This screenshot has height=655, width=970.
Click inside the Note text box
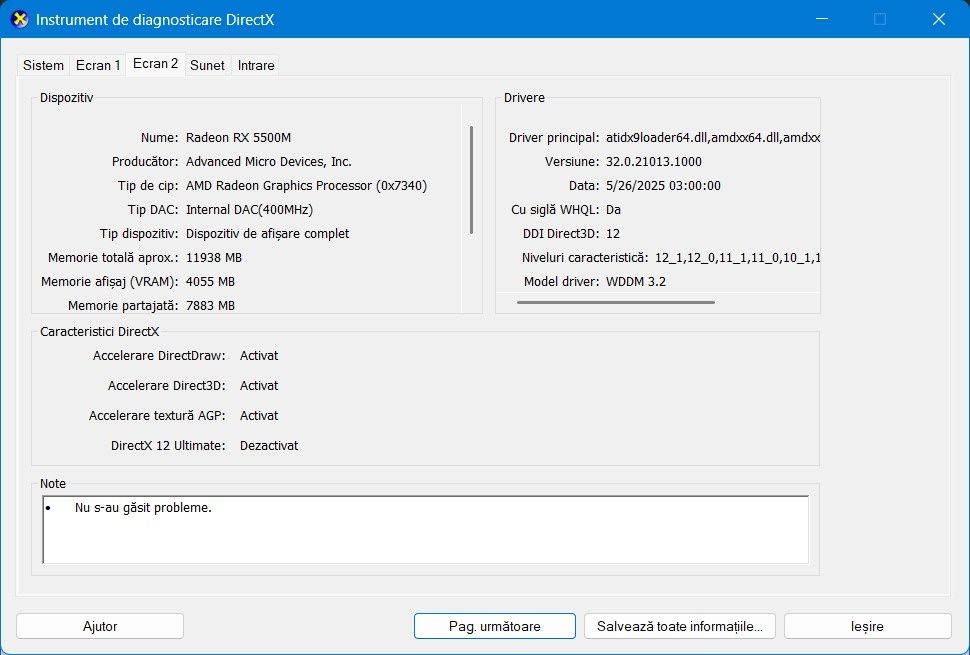coord(426,529)
